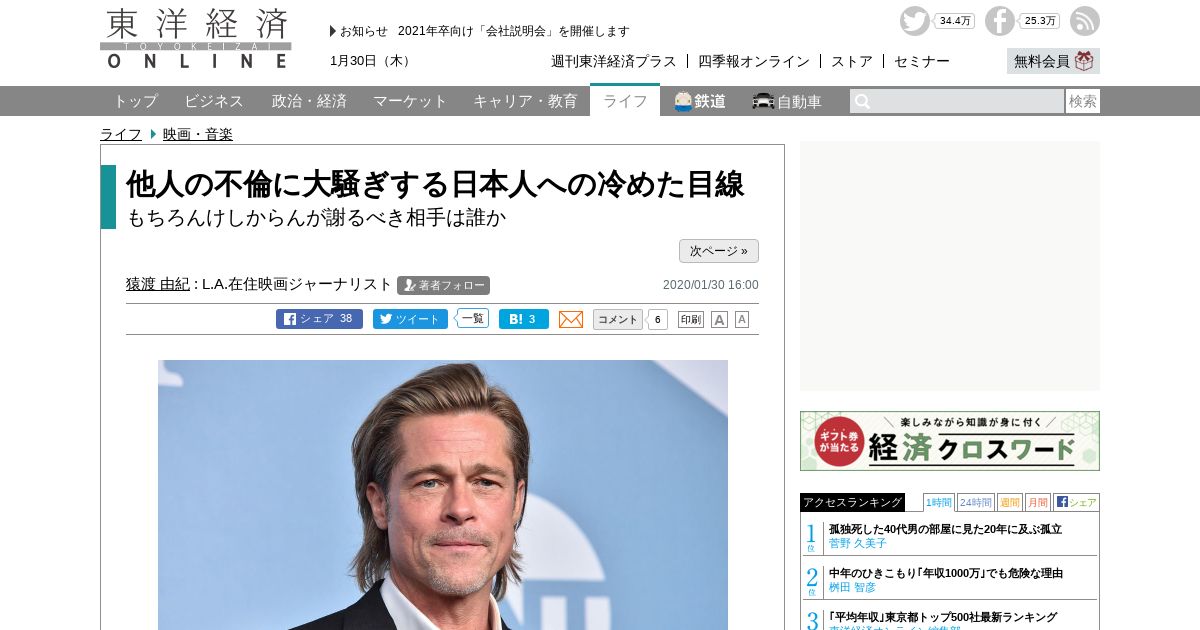Open author 猿渡 由紀 profile link

click(157, 284)
